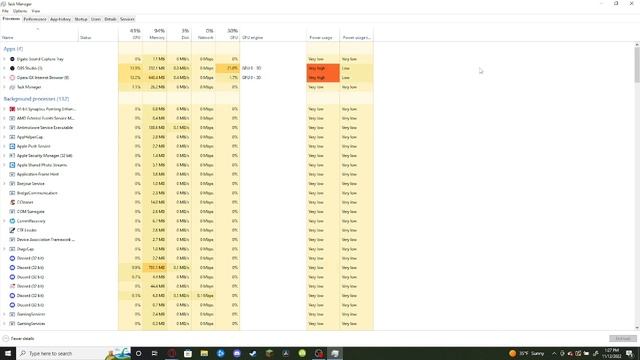This screenshot has height=360, width=640.
Task: Click the vertical scrollbar thumb of process list
Action: pyautogui.click(x=637, y=64)
